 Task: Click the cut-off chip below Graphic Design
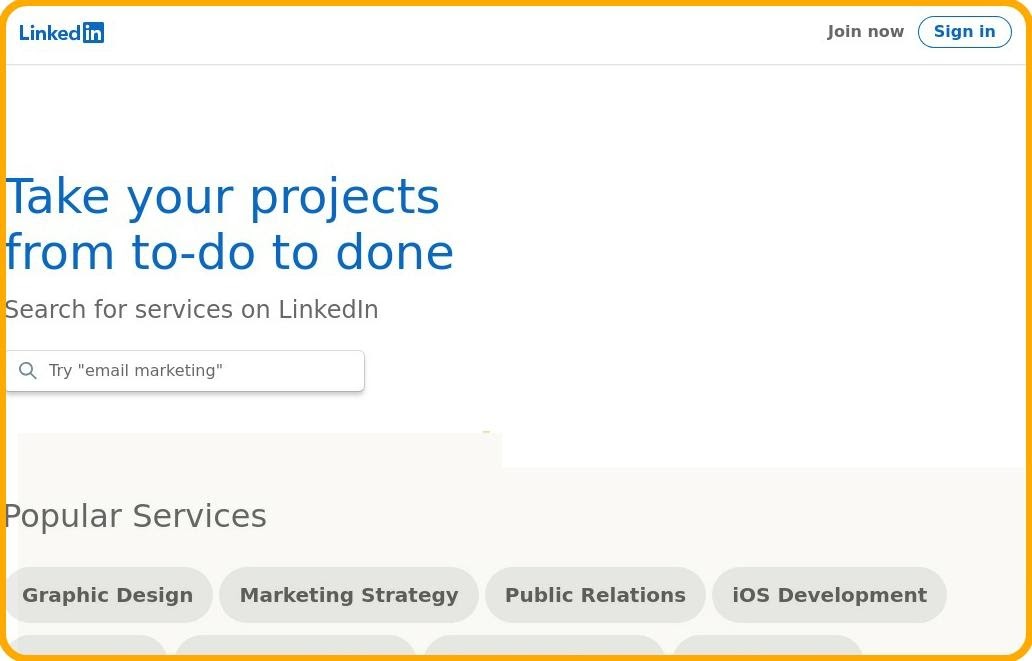click(86, 645)
